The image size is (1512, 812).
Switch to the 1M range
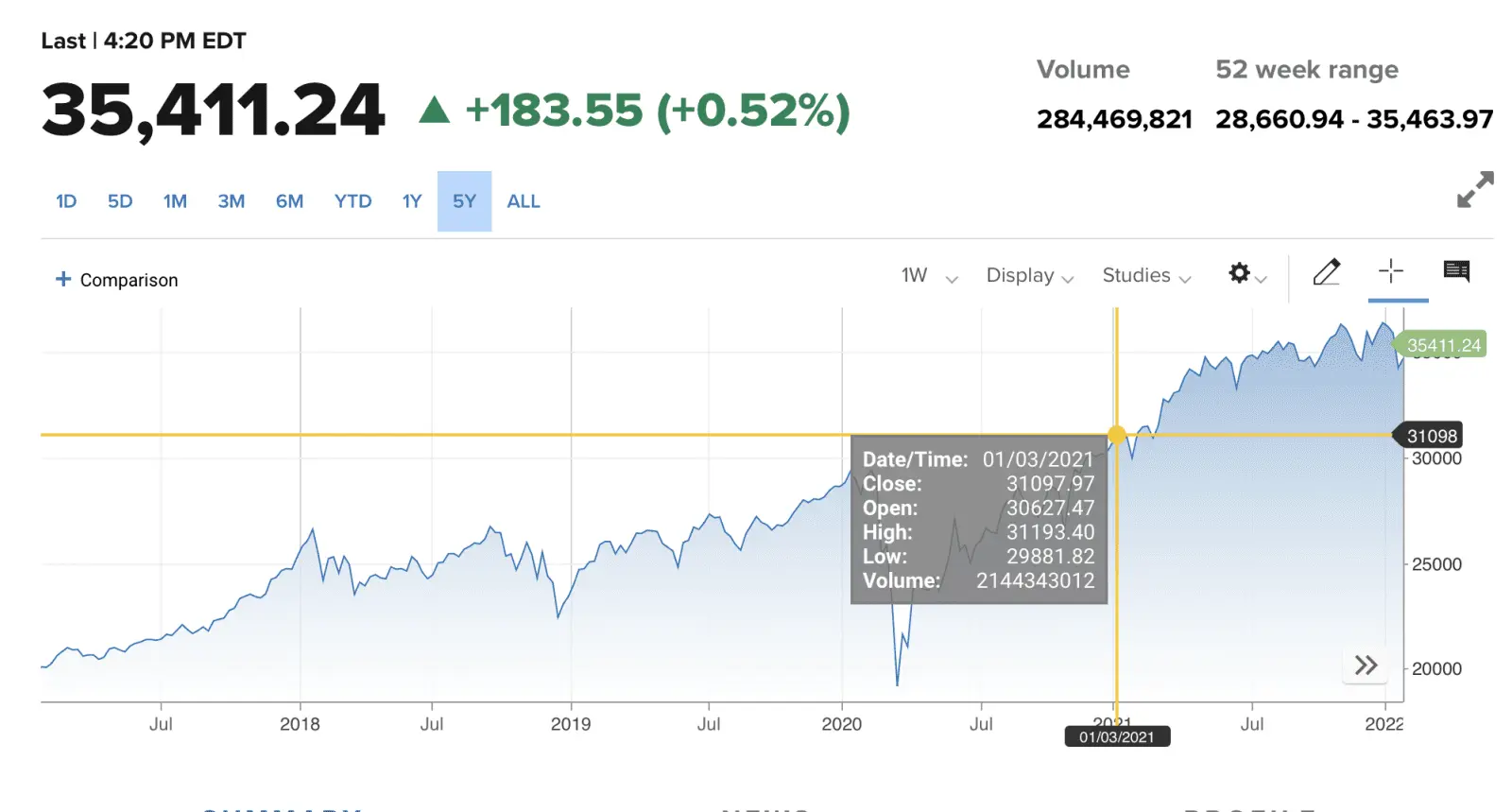[175, 200]
